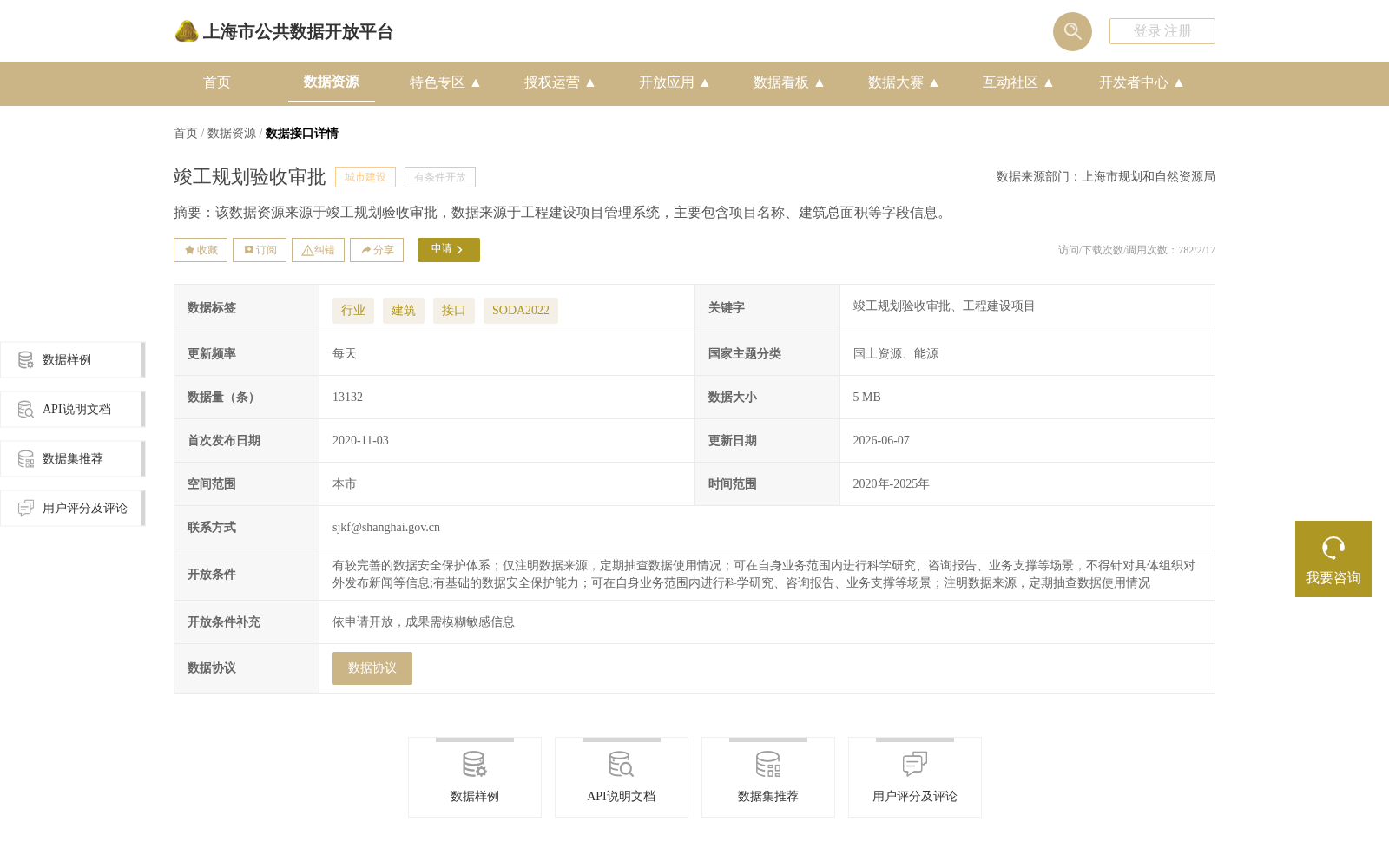This screenshot has height=868, width=1389.
Task: Select the 数据资源 navigation tab
Action: tap(332, 82)
